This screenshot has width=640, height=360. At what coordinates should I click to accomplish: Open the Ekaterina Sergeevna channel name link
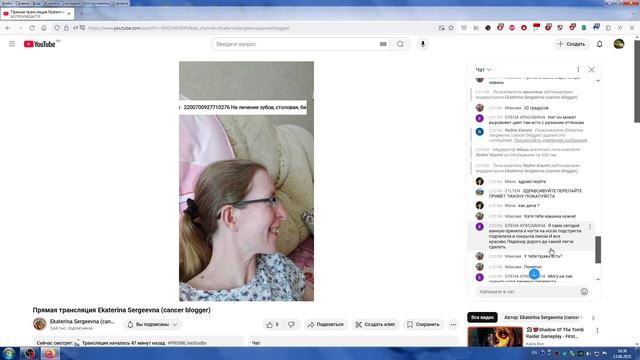82,322
